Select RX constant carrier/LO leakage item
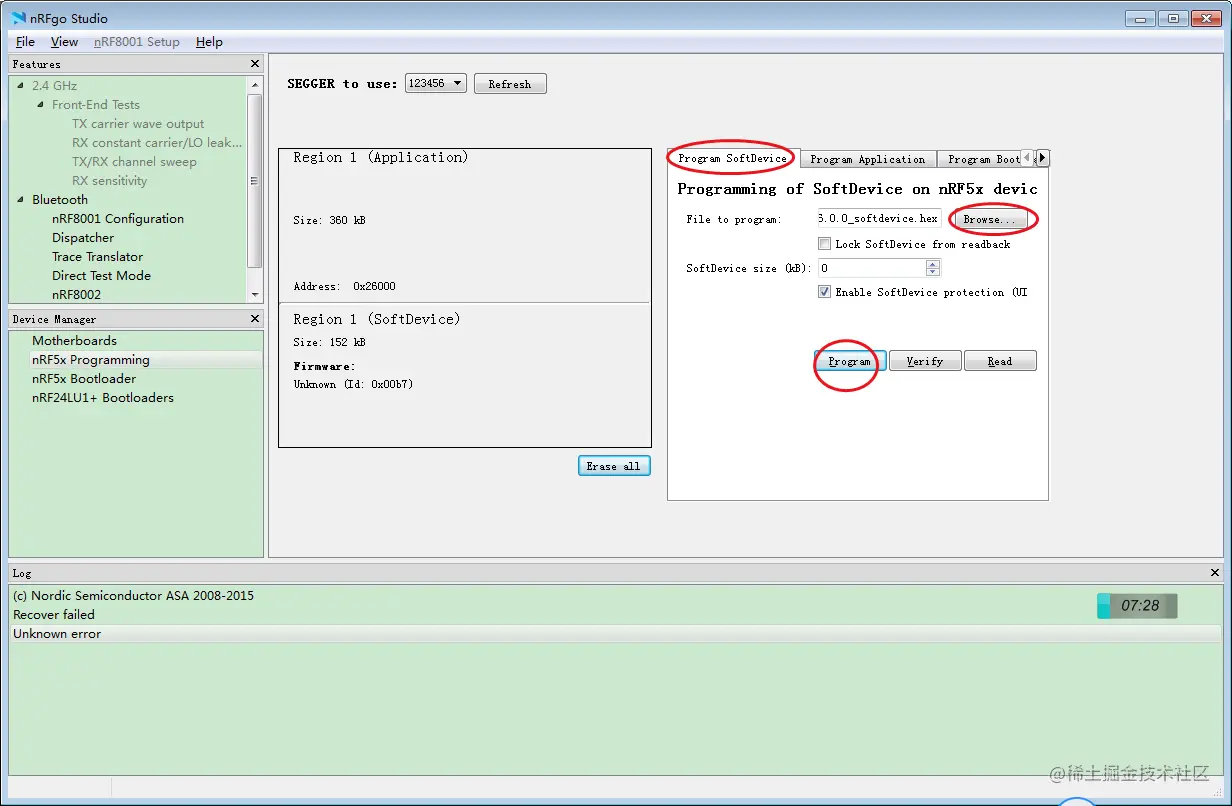The height and width of the screenshot is (806, 1232). pos(157,143)
